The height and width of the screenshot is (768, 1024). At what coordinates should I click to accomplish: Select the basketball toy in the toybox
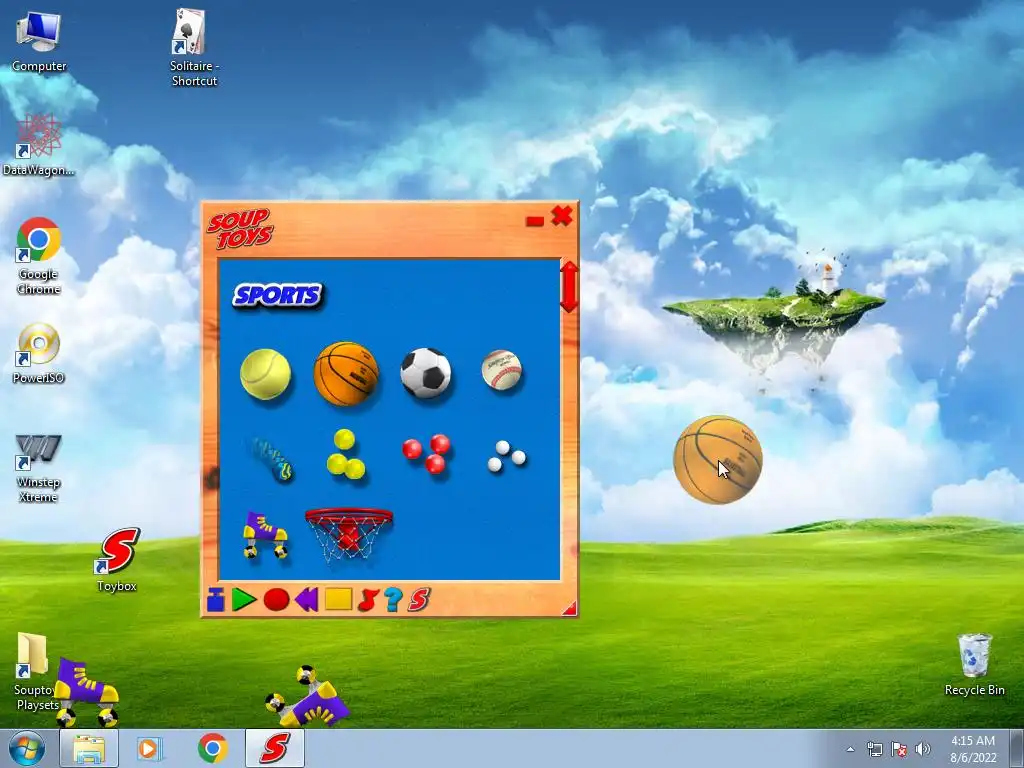(346, 374)
